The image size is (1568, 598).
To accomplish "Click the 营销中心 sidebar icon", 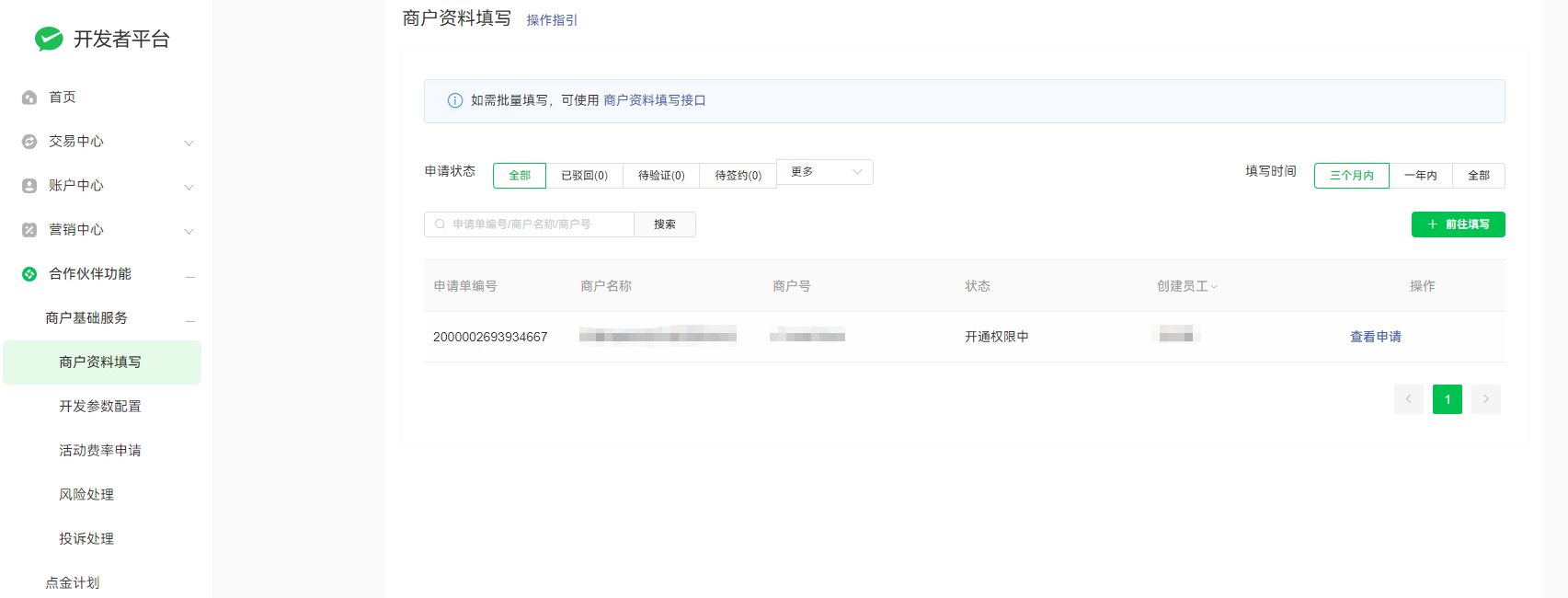I will tap(29, 230).
